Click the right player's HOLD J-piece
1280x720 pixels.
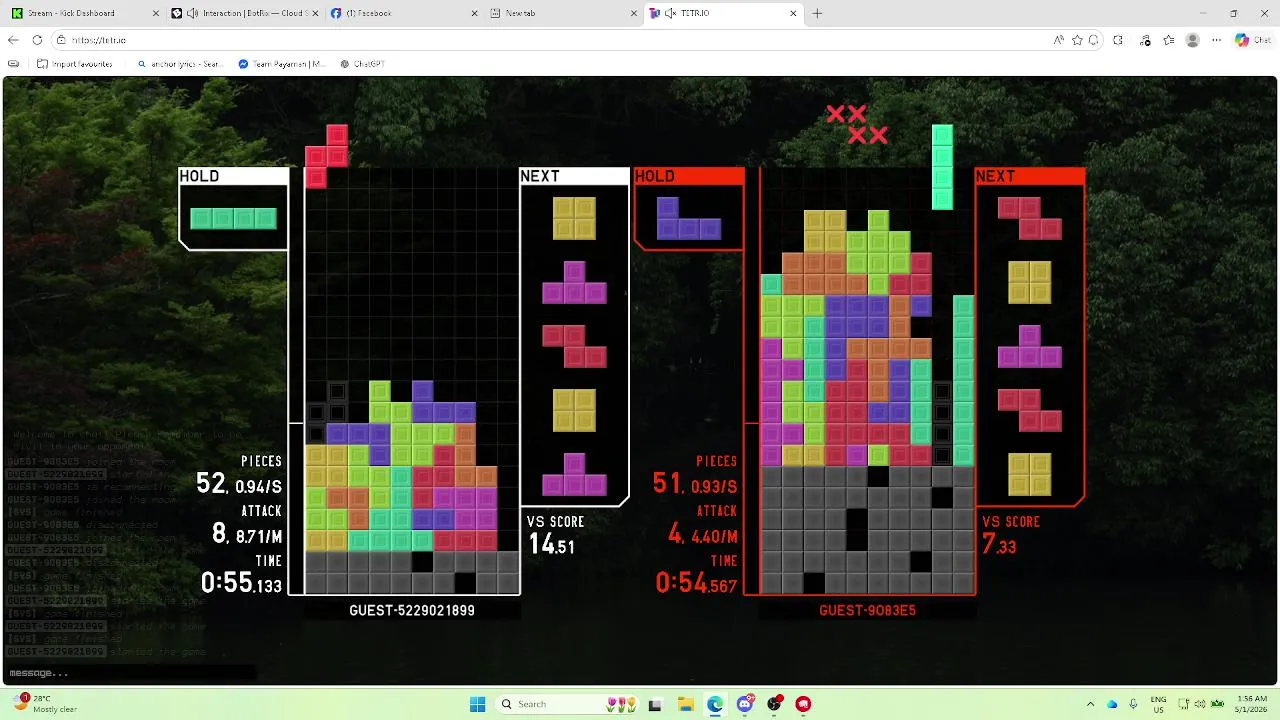click(x=689, y=218)
